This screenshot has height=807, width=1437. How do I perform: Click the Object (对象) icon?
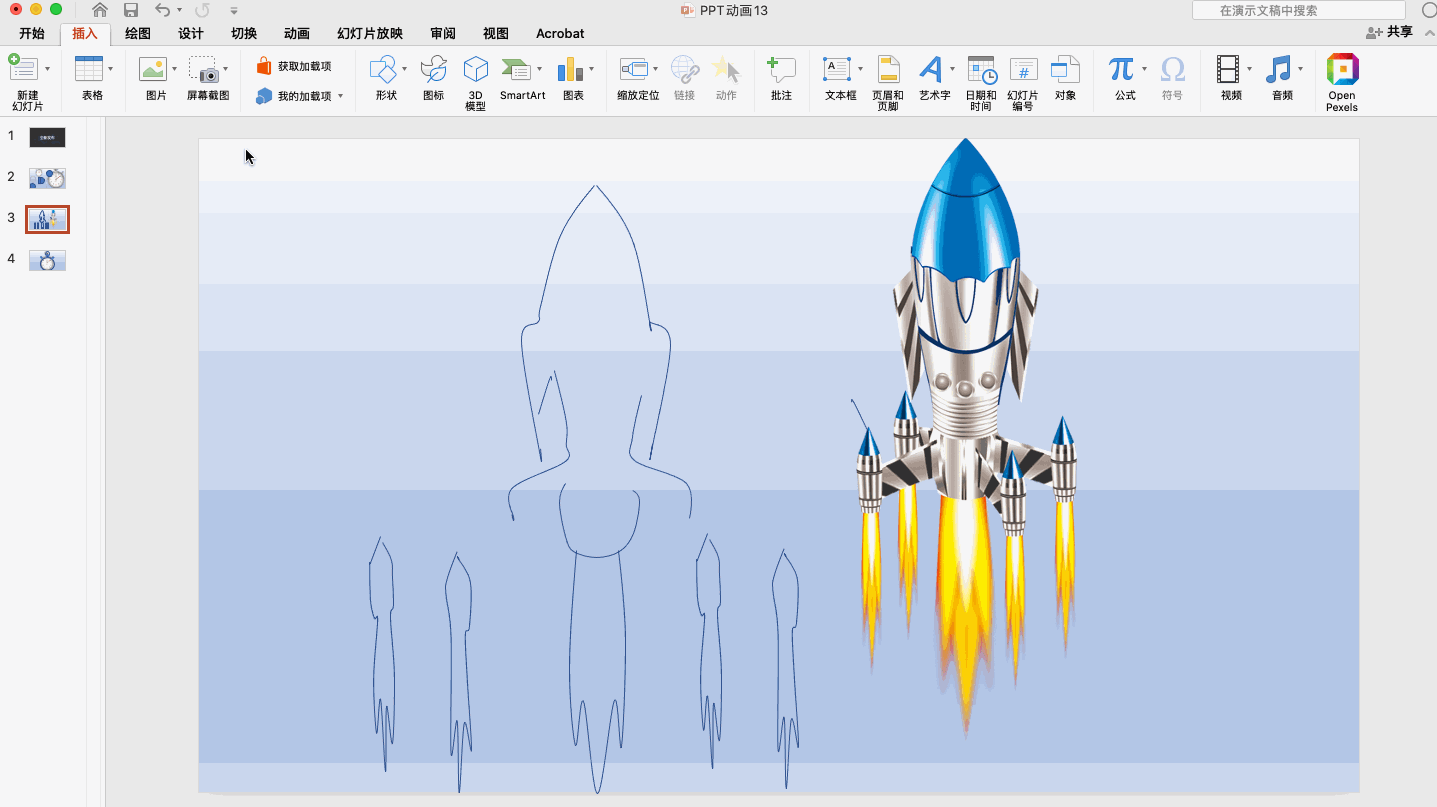tap(1066, 69)
